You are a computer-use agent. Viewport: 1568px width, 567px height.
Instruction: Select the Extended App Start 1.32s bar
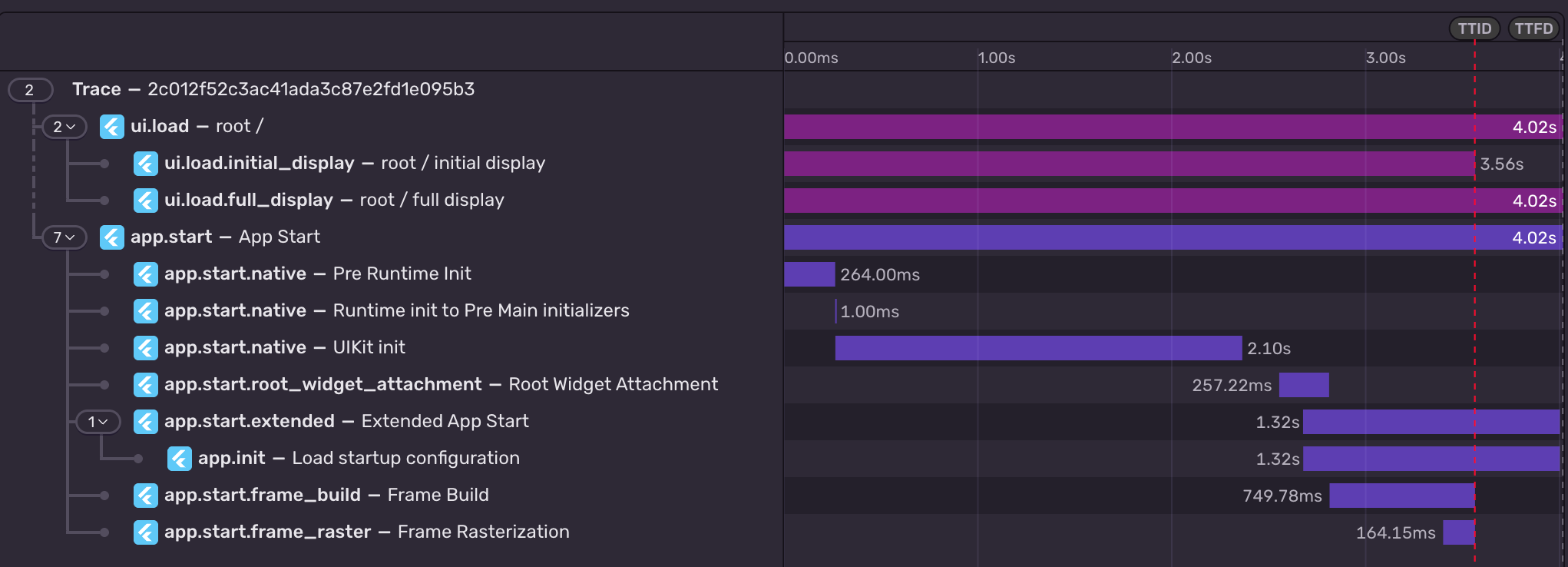coord(1431,422)
